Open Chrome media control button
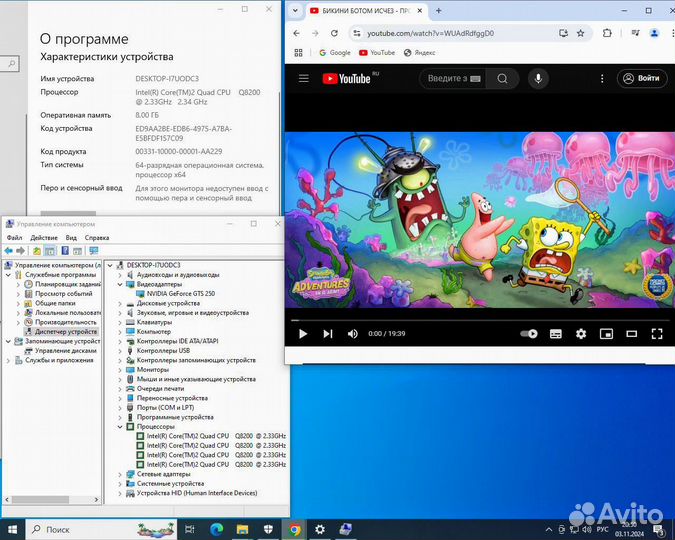675x540 pixels. [635, 33]
